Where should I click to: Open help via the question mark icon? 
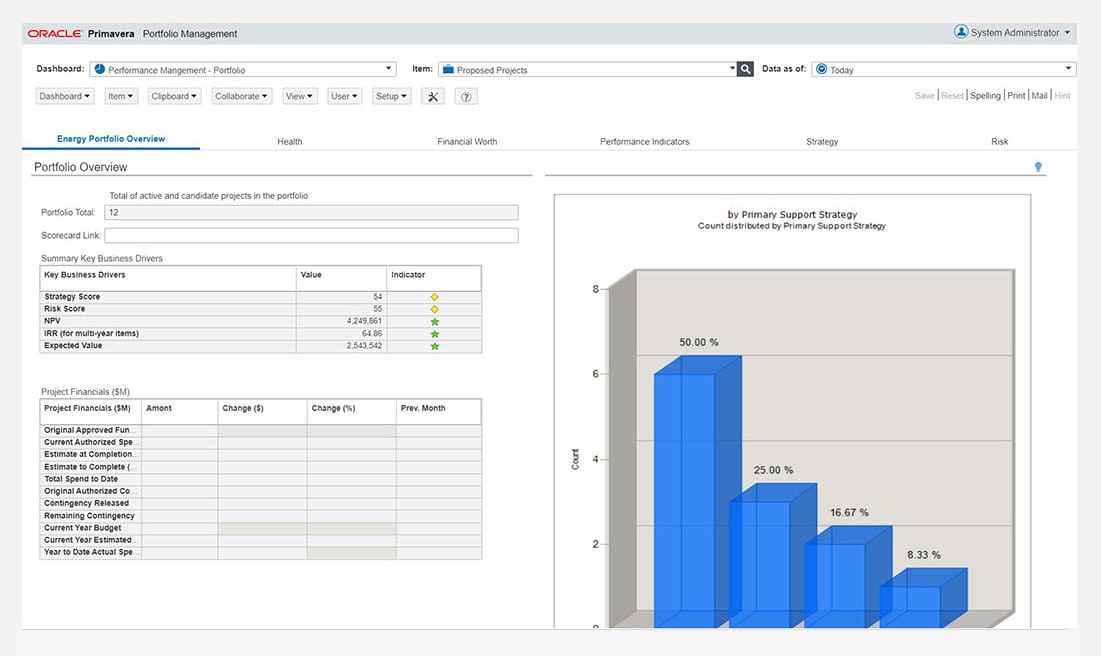tap(466, 97)
